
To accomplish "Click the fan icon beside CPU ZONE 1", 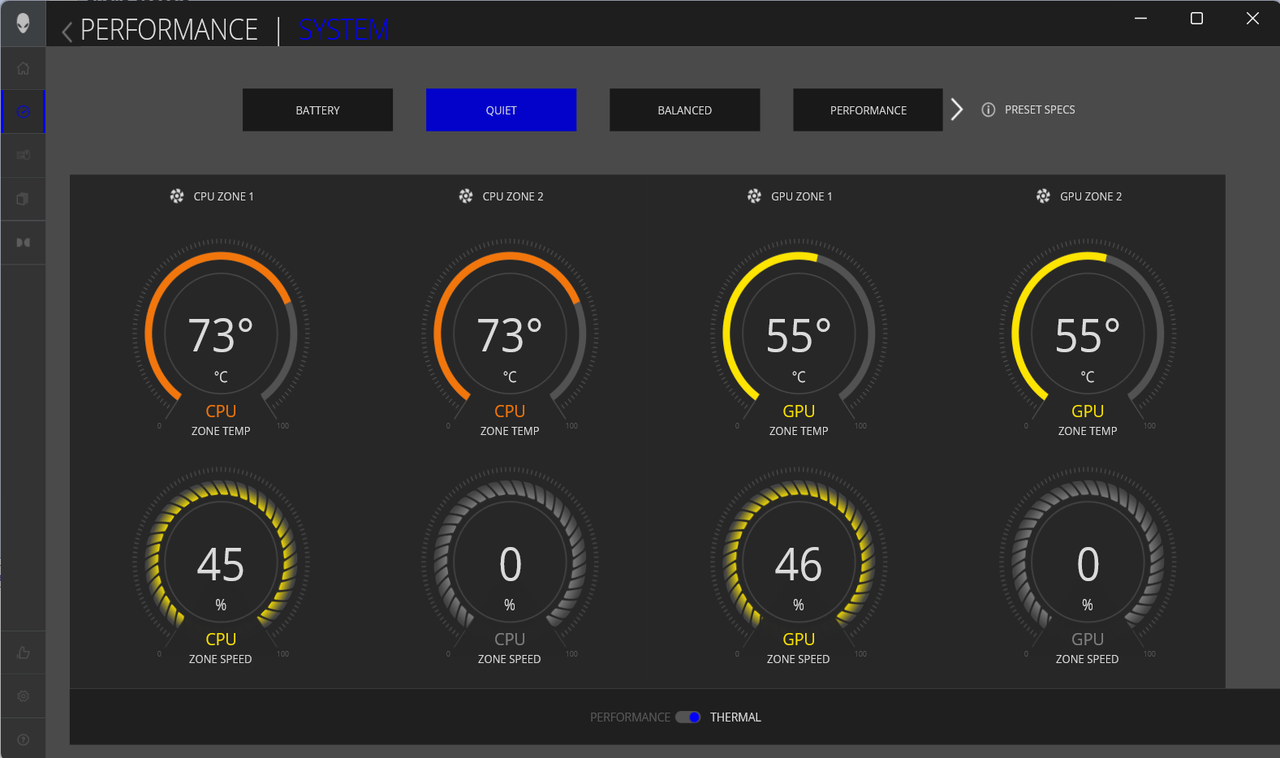I will [x=177, y=196].
